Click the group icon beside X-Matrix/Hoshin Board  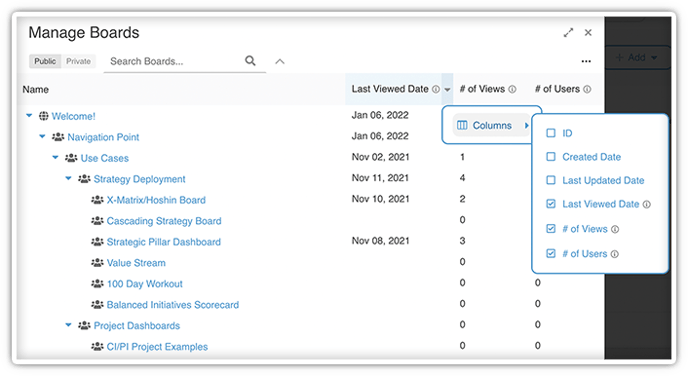click(x=97, y=200)
